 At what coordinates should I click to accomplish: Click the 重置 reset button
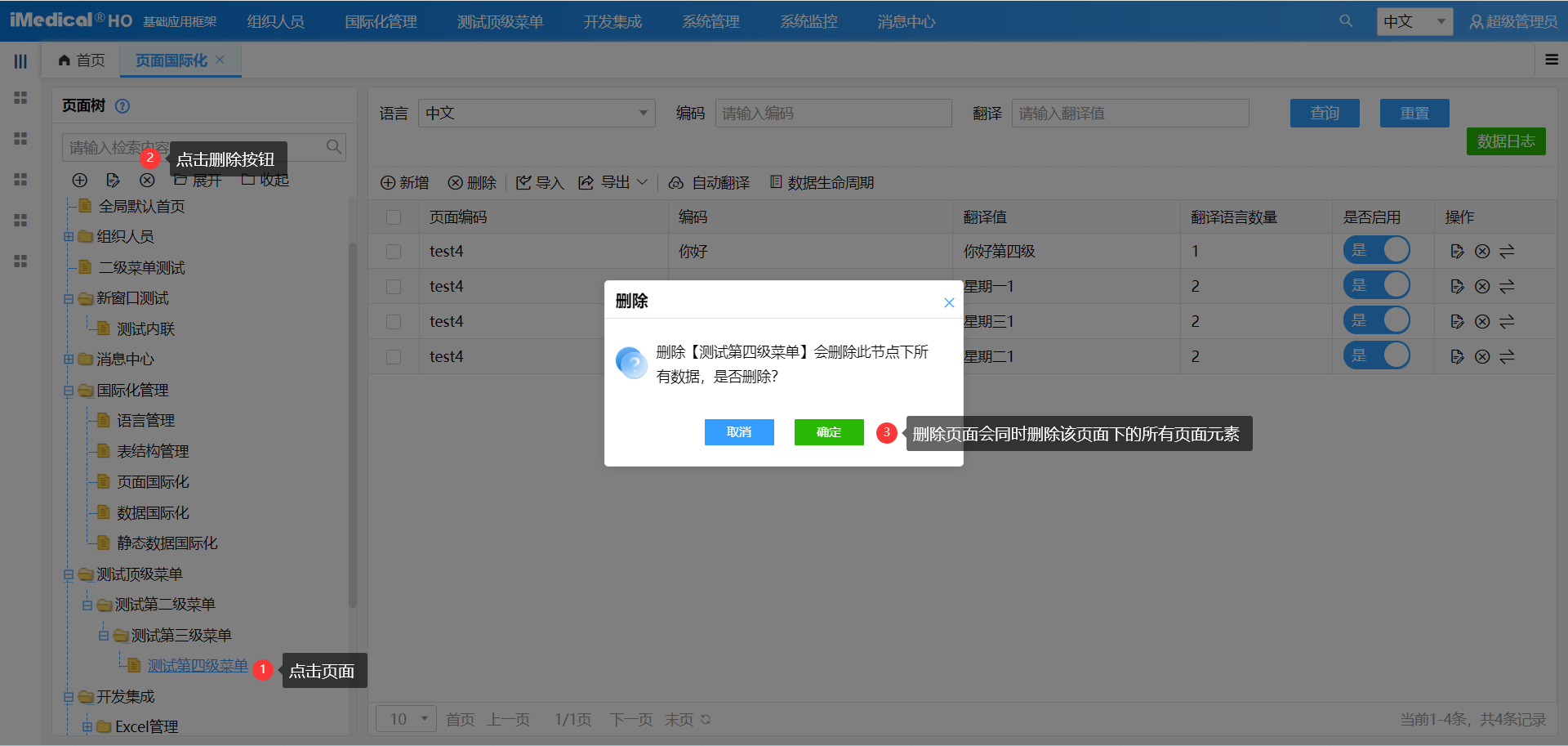pos(1414,114)
